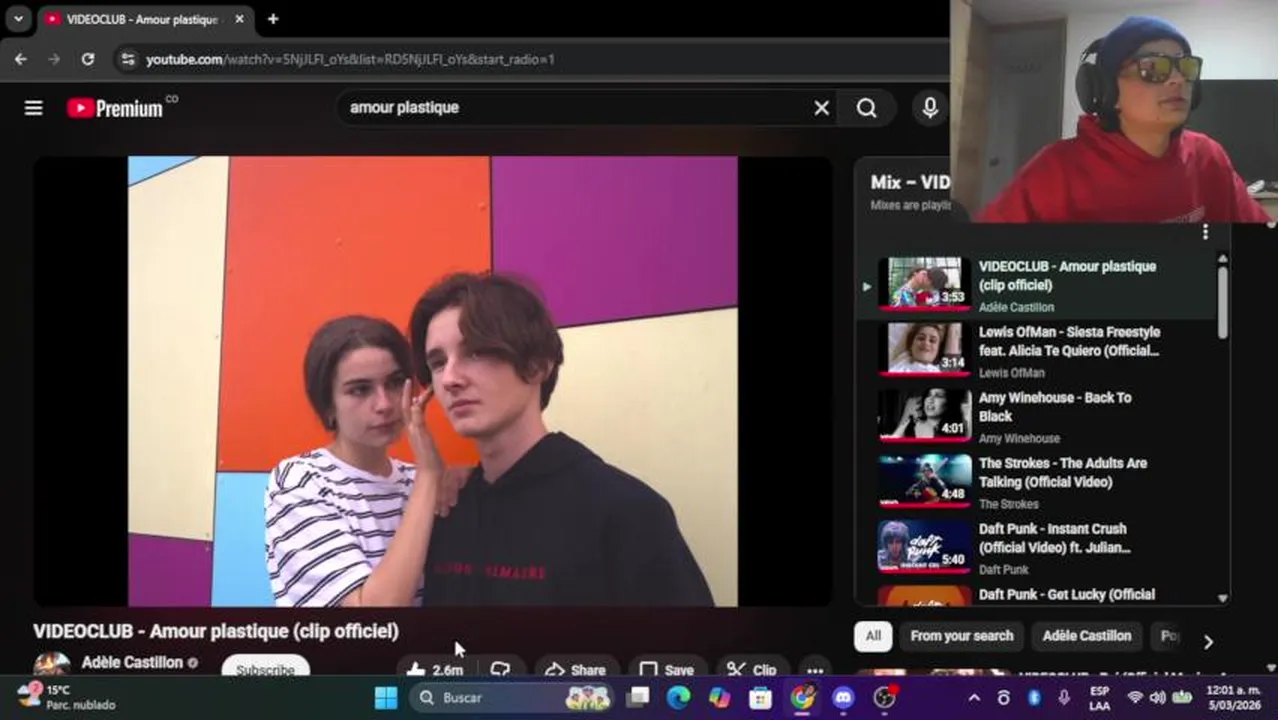Share the video
The height and width of the screenshot is (720, 1278).
pyautogui.click(x=575, y=669)
